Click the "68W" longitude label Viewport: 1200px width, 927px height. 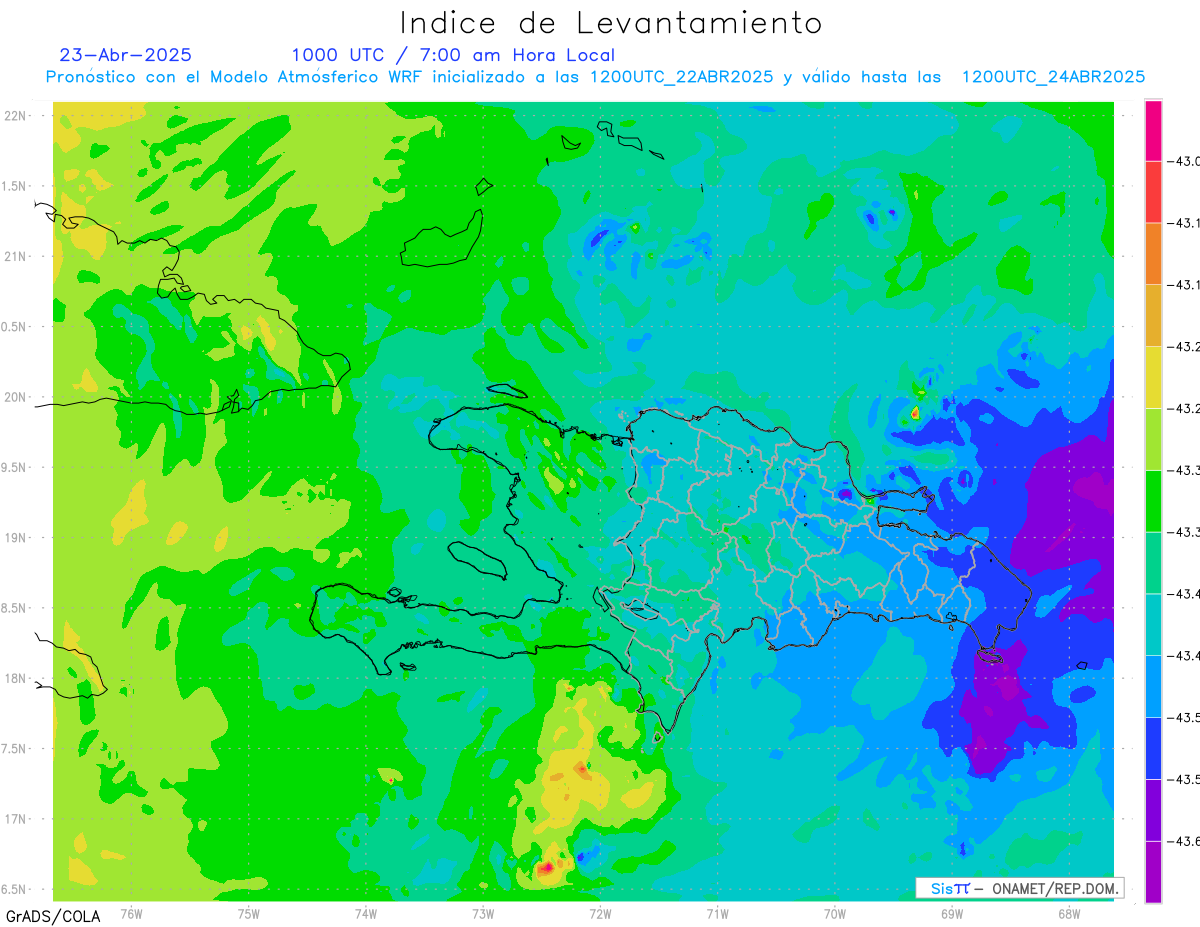tap(1068, 913)
